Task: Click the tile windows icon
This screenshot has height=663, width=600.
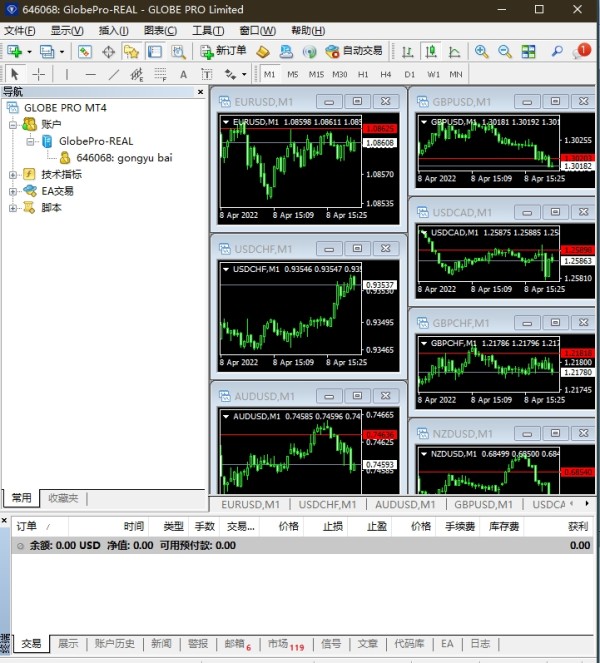Action: pos(528,52)
